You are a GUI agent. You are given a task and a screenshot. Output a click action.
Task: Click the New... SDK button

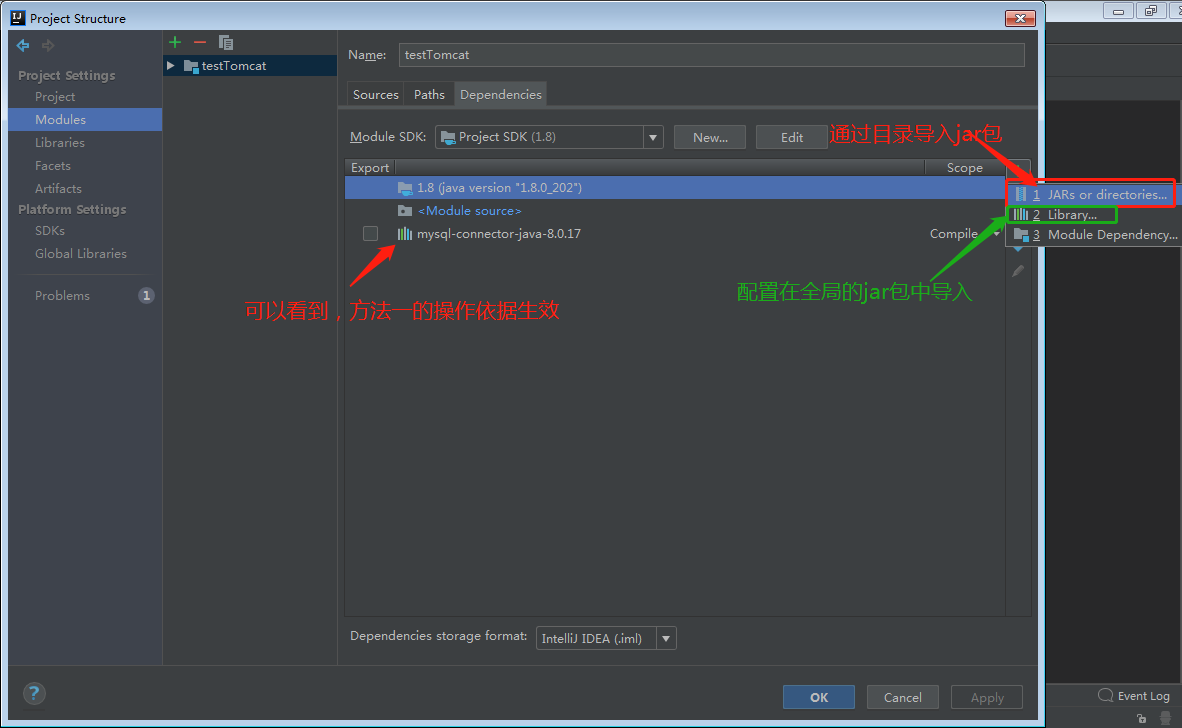pos(710,137)
